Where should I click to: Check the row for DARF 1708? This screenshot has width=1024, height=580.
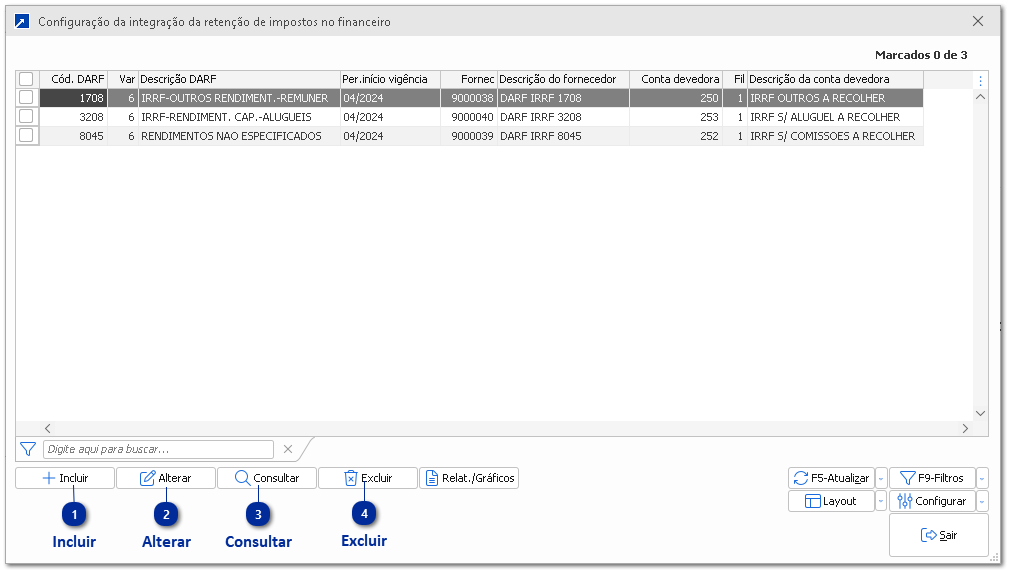coord(26,99)
